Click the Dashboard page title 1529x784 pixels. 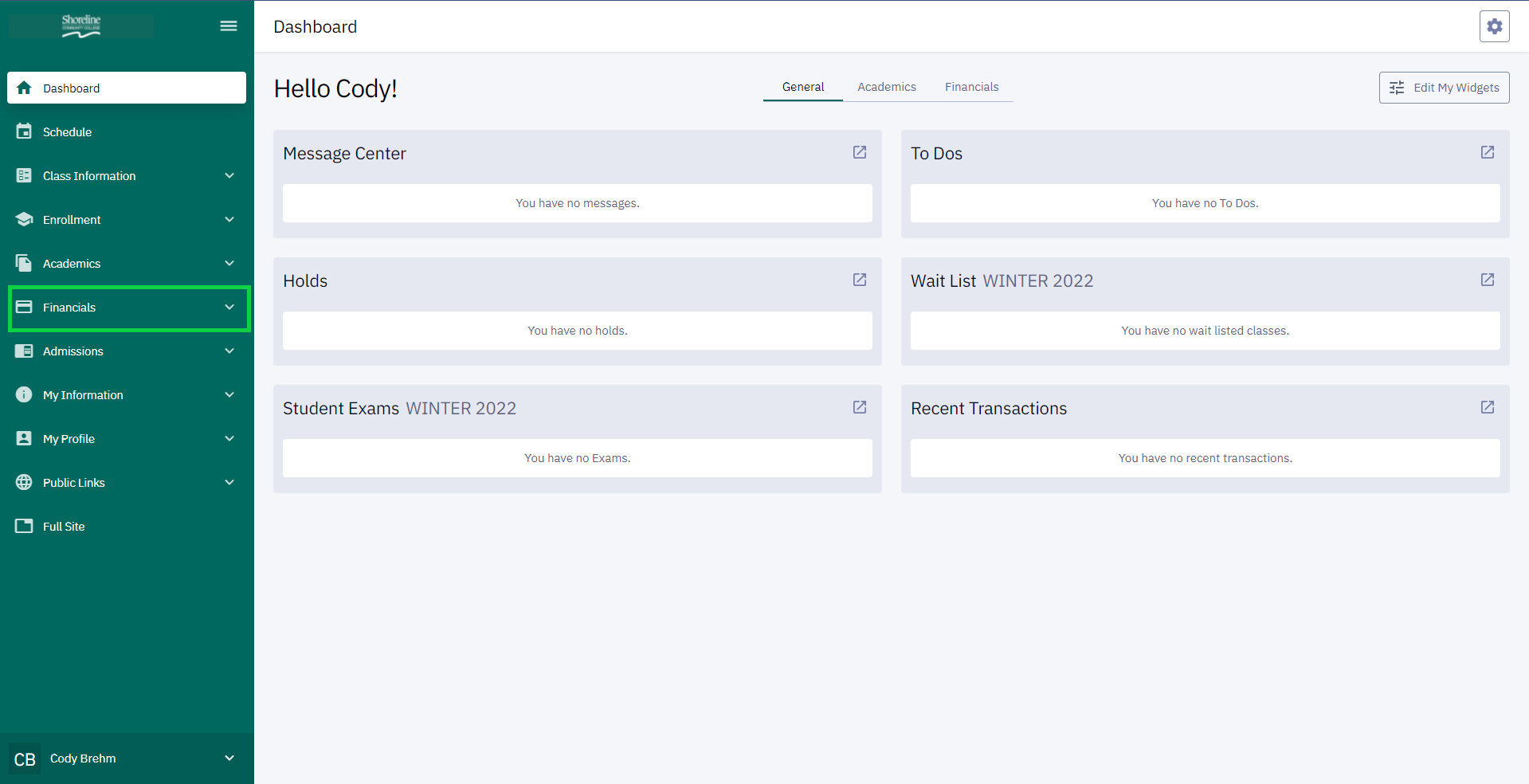coord(316,27)
